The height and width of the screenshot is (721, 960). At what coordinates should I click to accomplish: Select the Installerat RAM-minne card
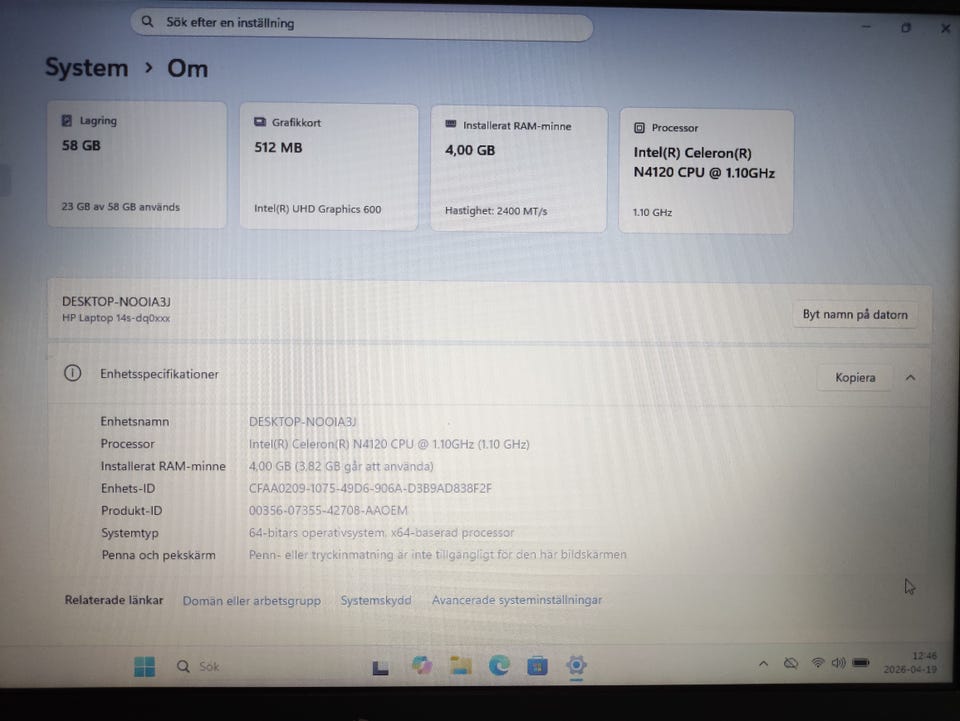(x=519, y=169)
